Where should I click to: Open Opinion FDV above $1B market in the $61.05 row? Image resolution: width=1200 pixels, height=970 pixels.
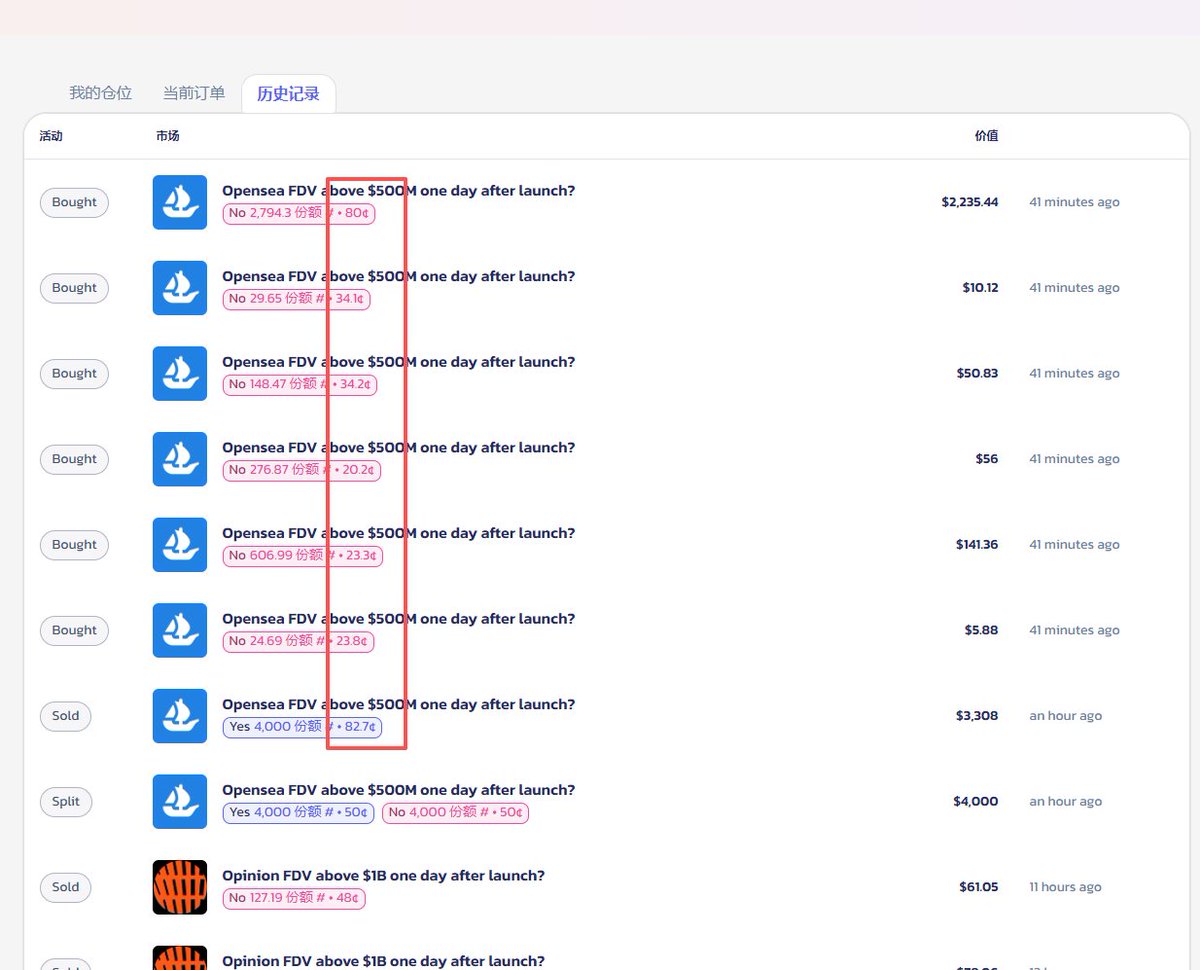383,876
